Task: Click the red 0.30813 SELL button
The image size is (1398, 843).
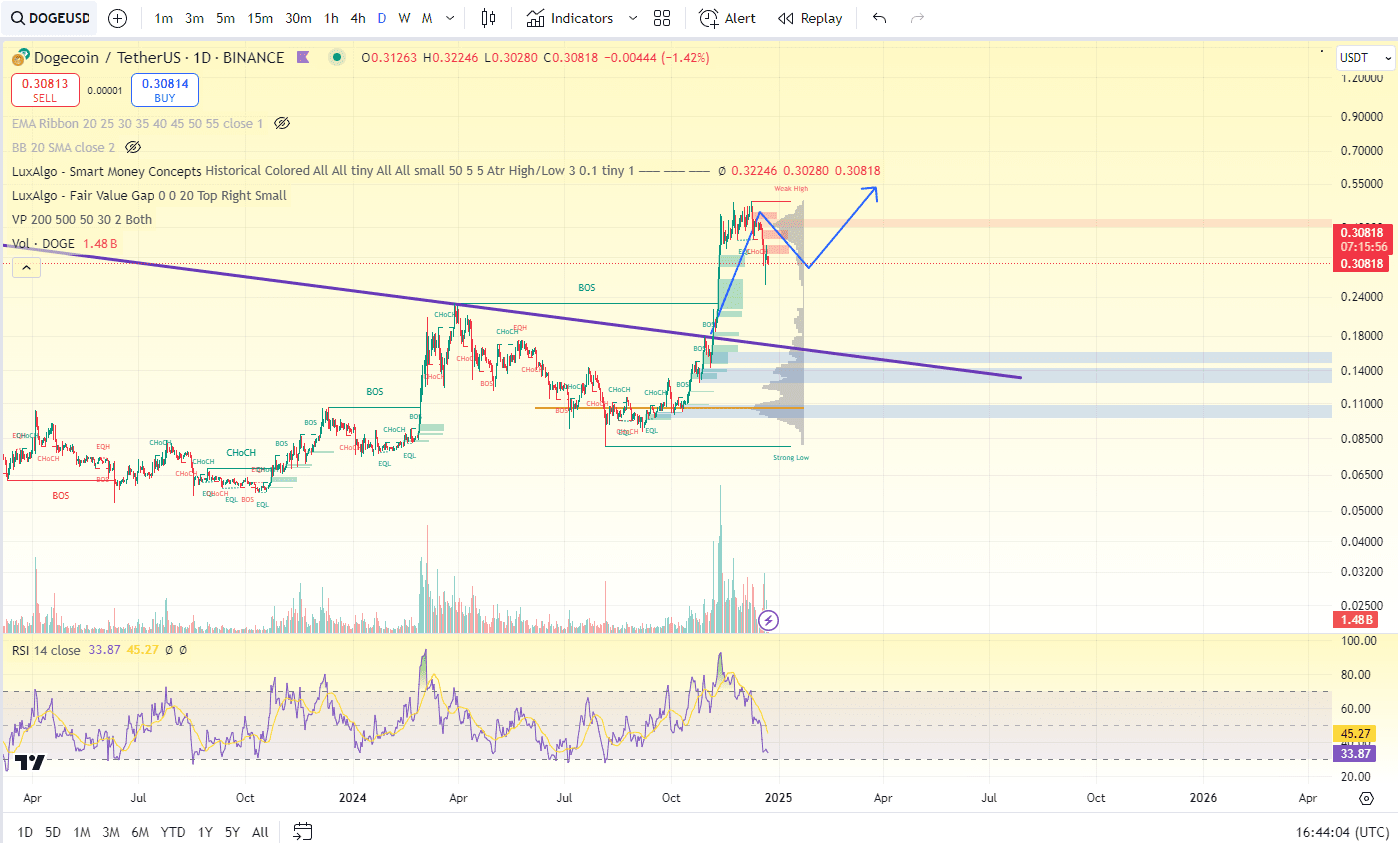Action: click(46, 90)
